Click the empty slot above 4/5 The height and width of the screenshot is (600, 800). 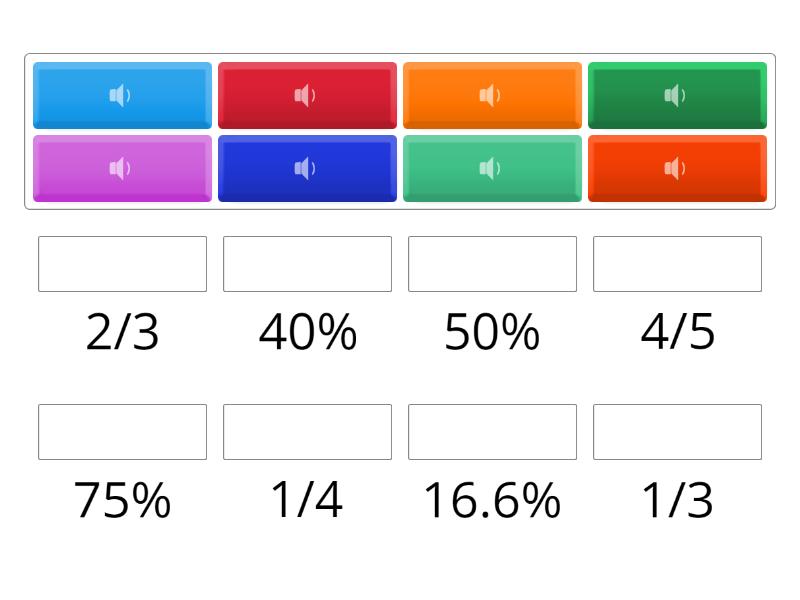click(677, 264)
